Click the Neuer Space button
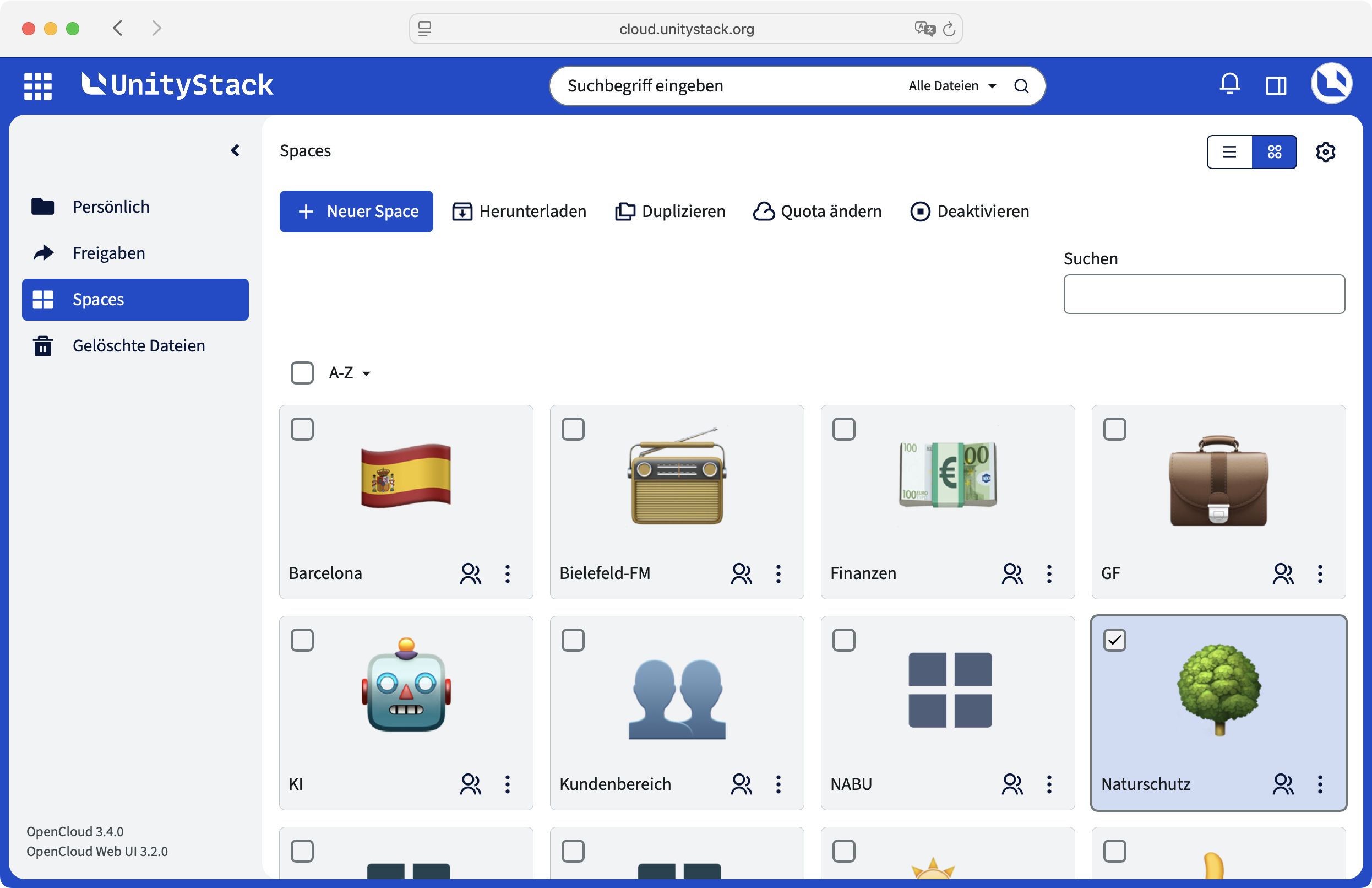 pos(356,211)
